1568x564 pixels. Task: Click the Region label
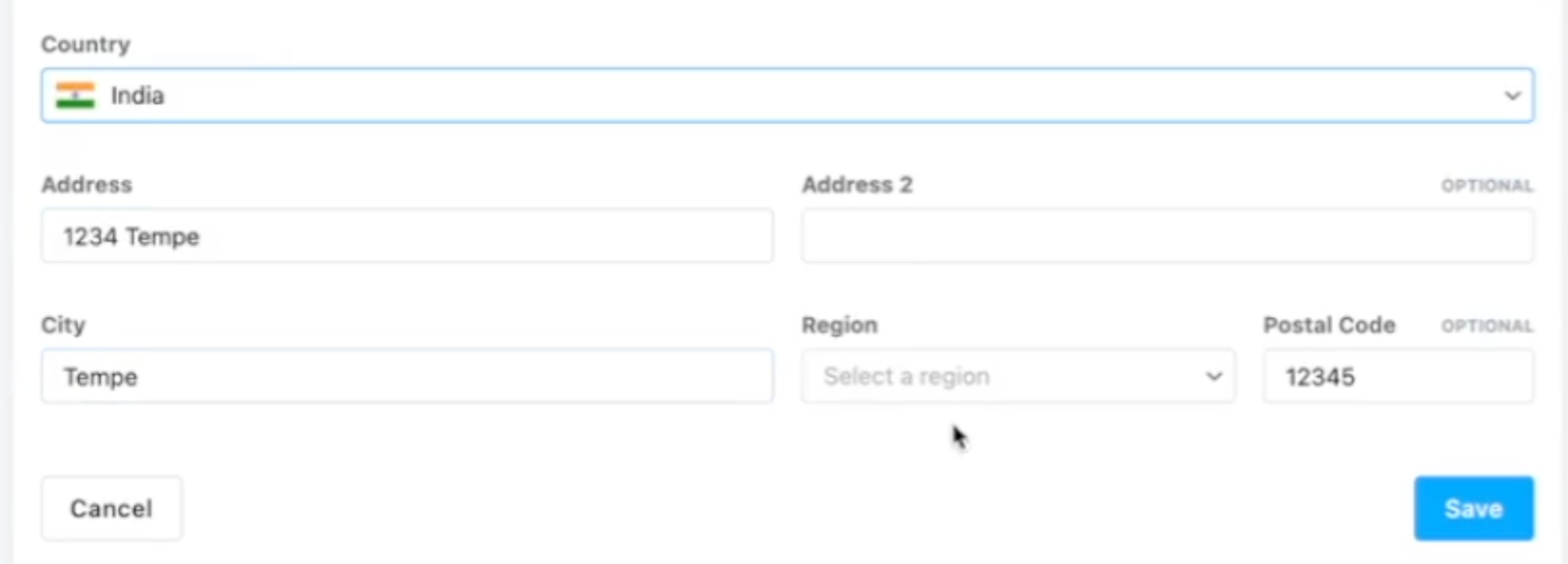coord(840,324)
